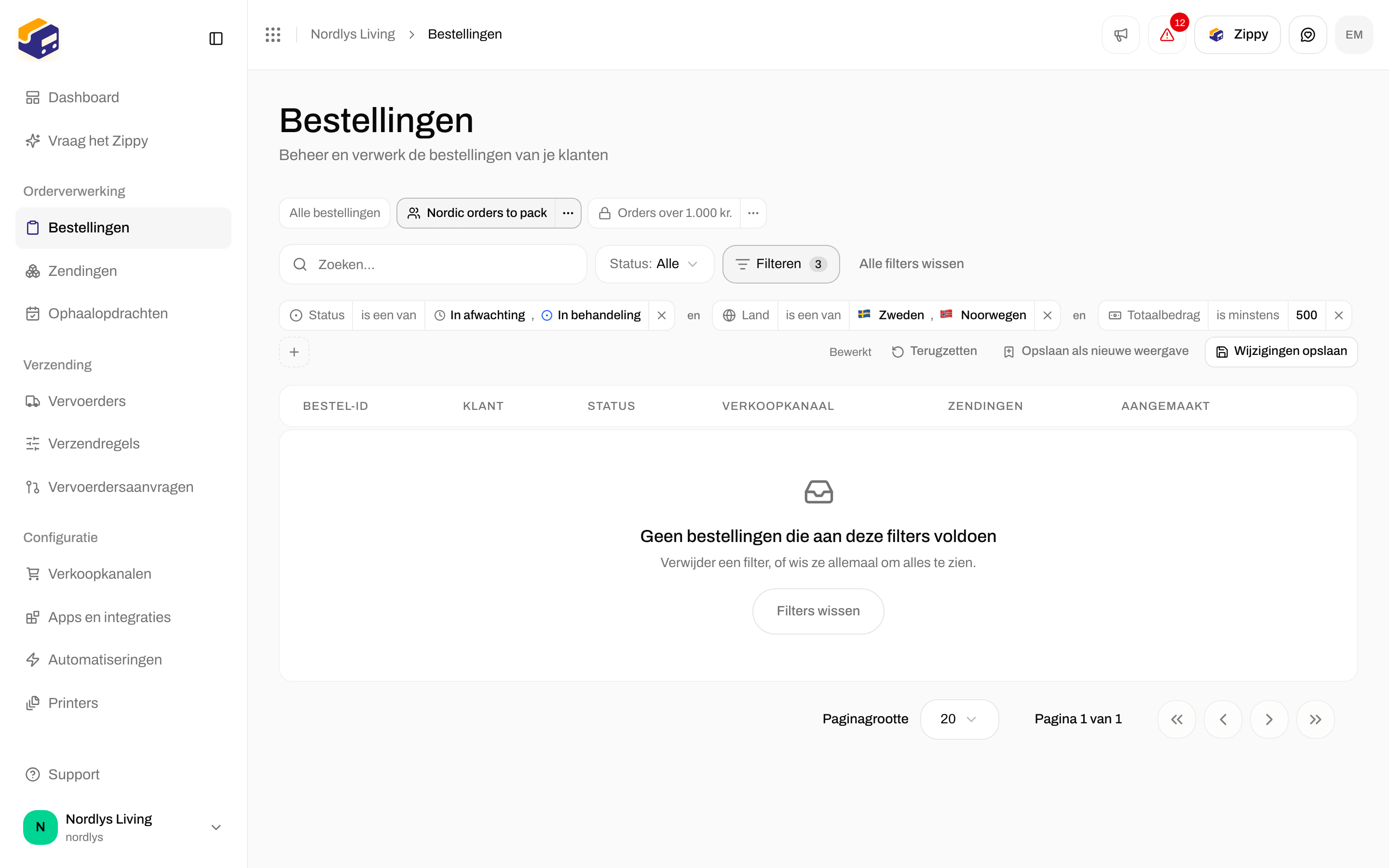
Task: Edit Land values Zweden, Noorwegen
Action: point(942,315)
